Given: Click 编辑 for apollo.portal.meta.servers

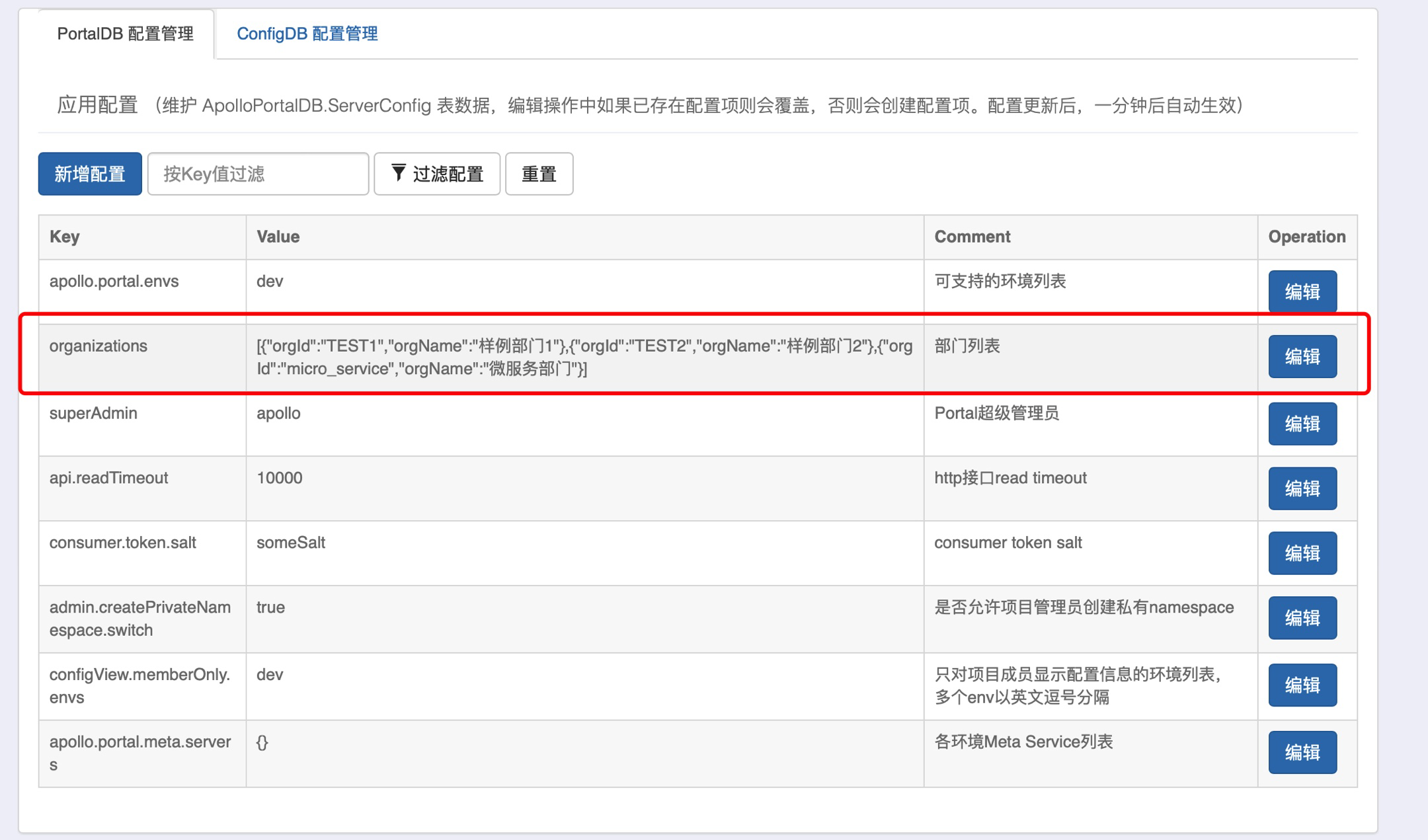Looking at the screenshot, I should (x=1302, y=753).
